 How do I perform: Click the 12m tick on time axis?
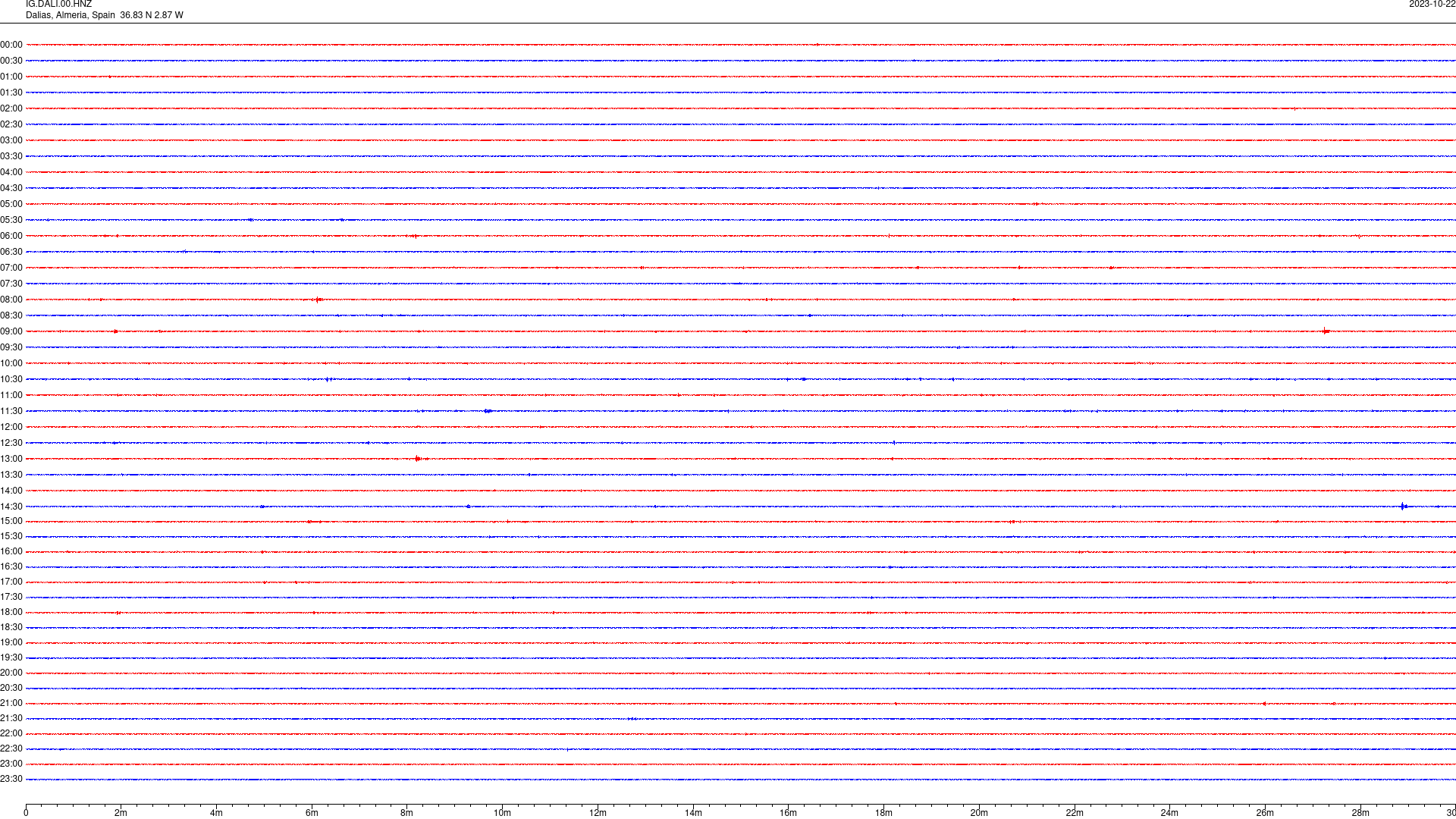point(598,813)
